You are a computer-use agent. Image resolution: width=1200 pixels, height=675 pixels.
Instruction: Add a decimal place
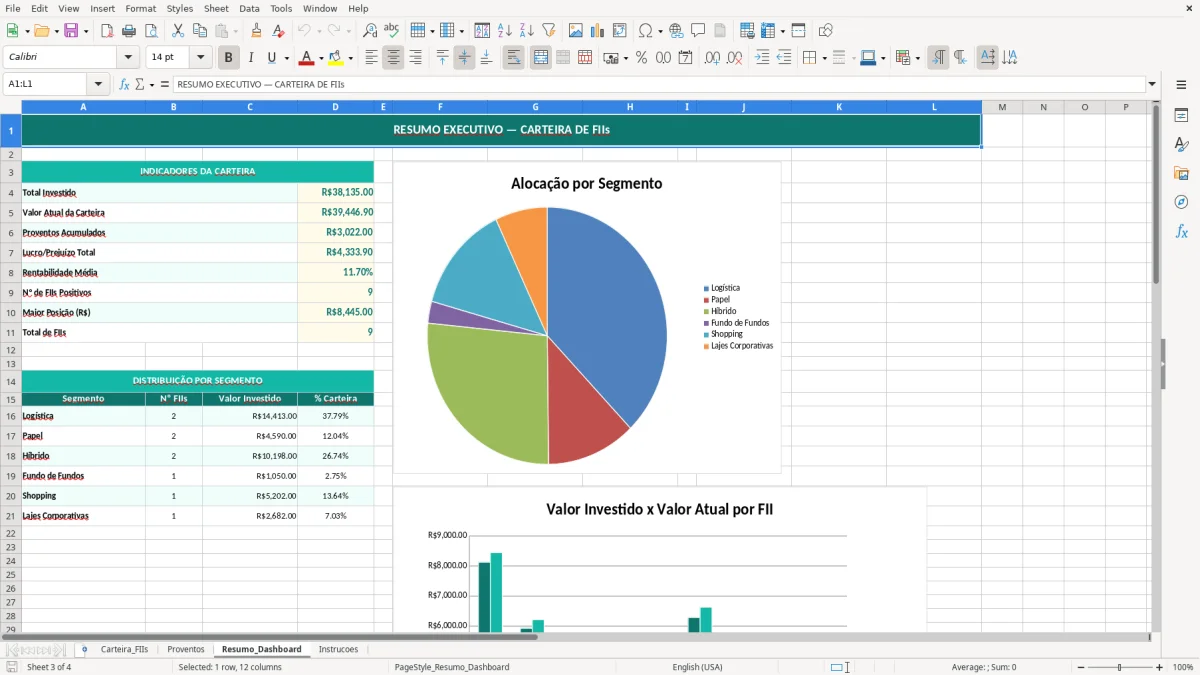pyautogui.click(x=712, y=58)
